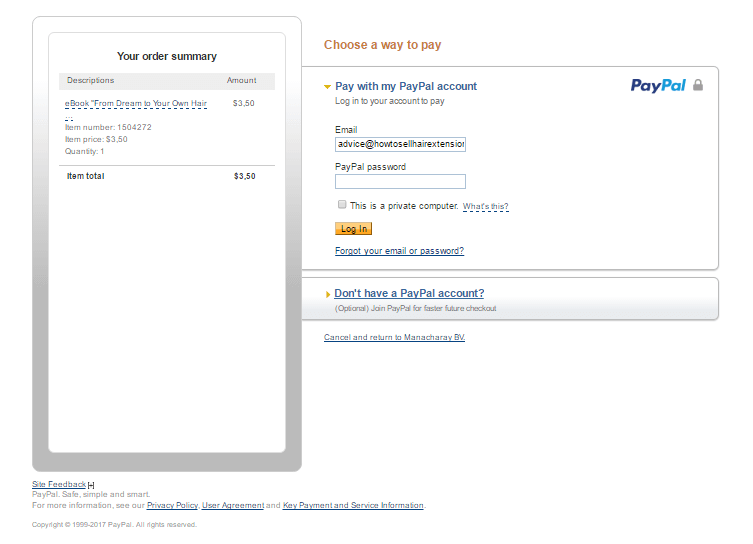
Task: Open the Site Feedback link
Action: pyautogui.click(x=59, y=484)
